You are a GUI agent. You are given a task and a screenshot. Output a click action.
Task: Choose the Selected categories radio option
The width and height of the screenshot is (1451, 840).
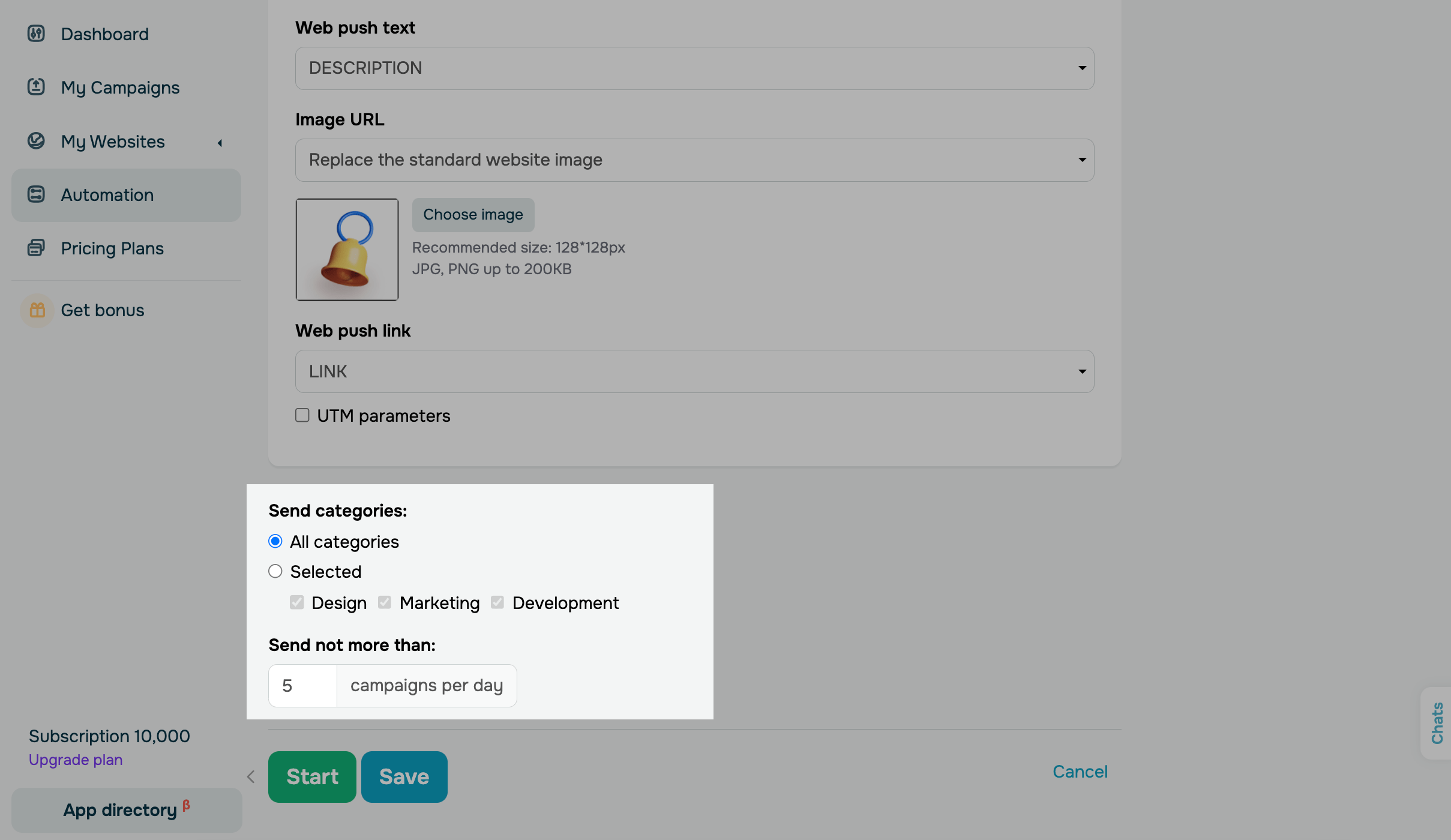point(275,571)
